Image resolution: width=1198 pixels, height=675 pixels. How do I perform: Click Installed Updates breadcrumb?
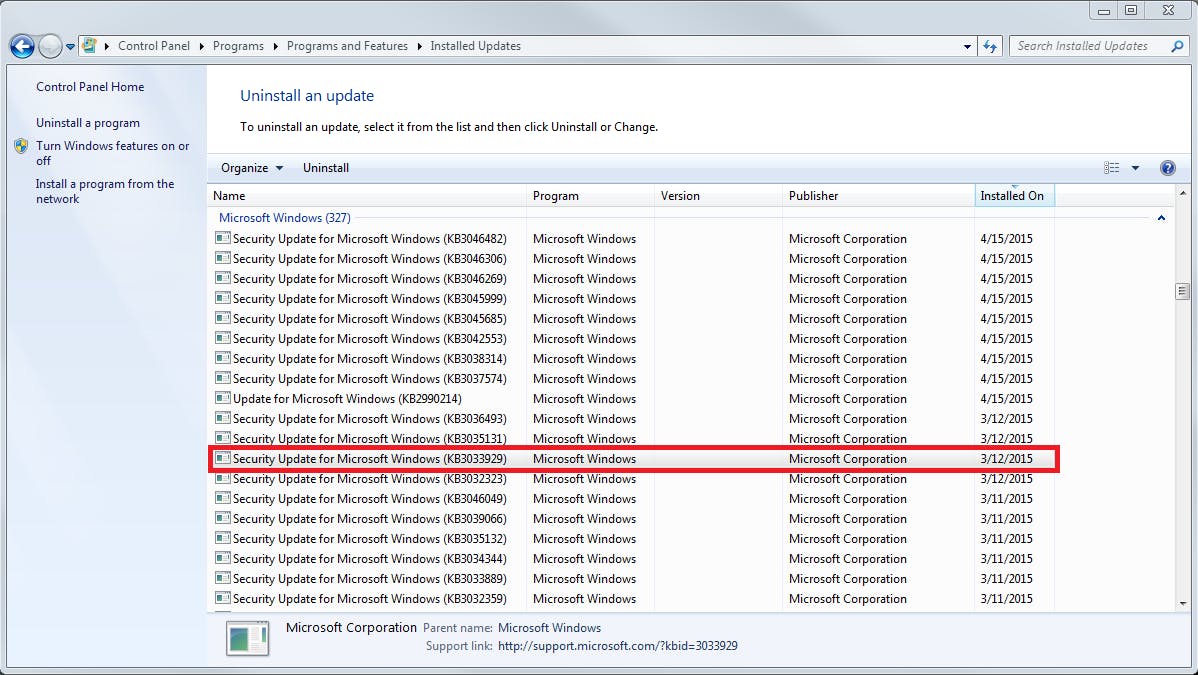click(x=475, y=46)
